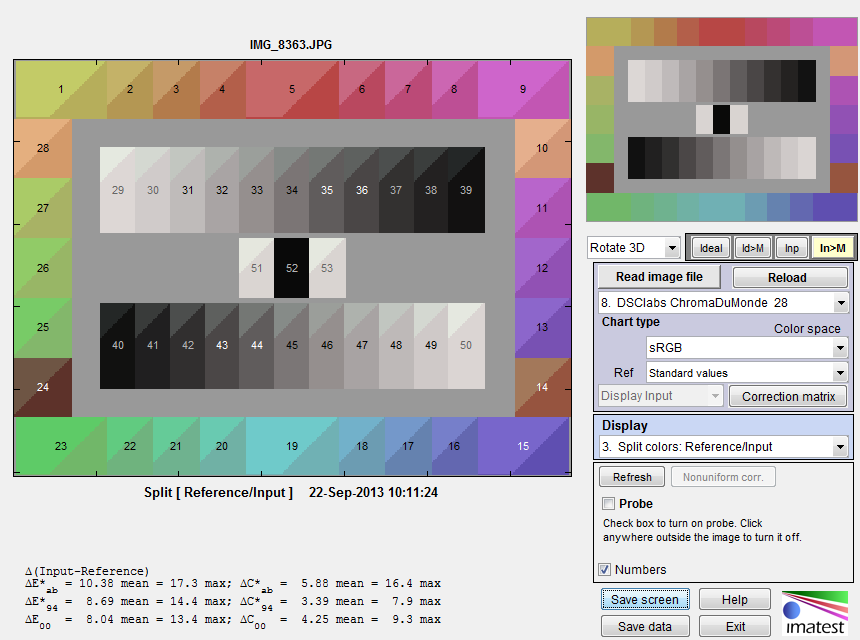Click skin-tone patch 28
The width and height of the screenshot is (860, 640).
(43, 148)
